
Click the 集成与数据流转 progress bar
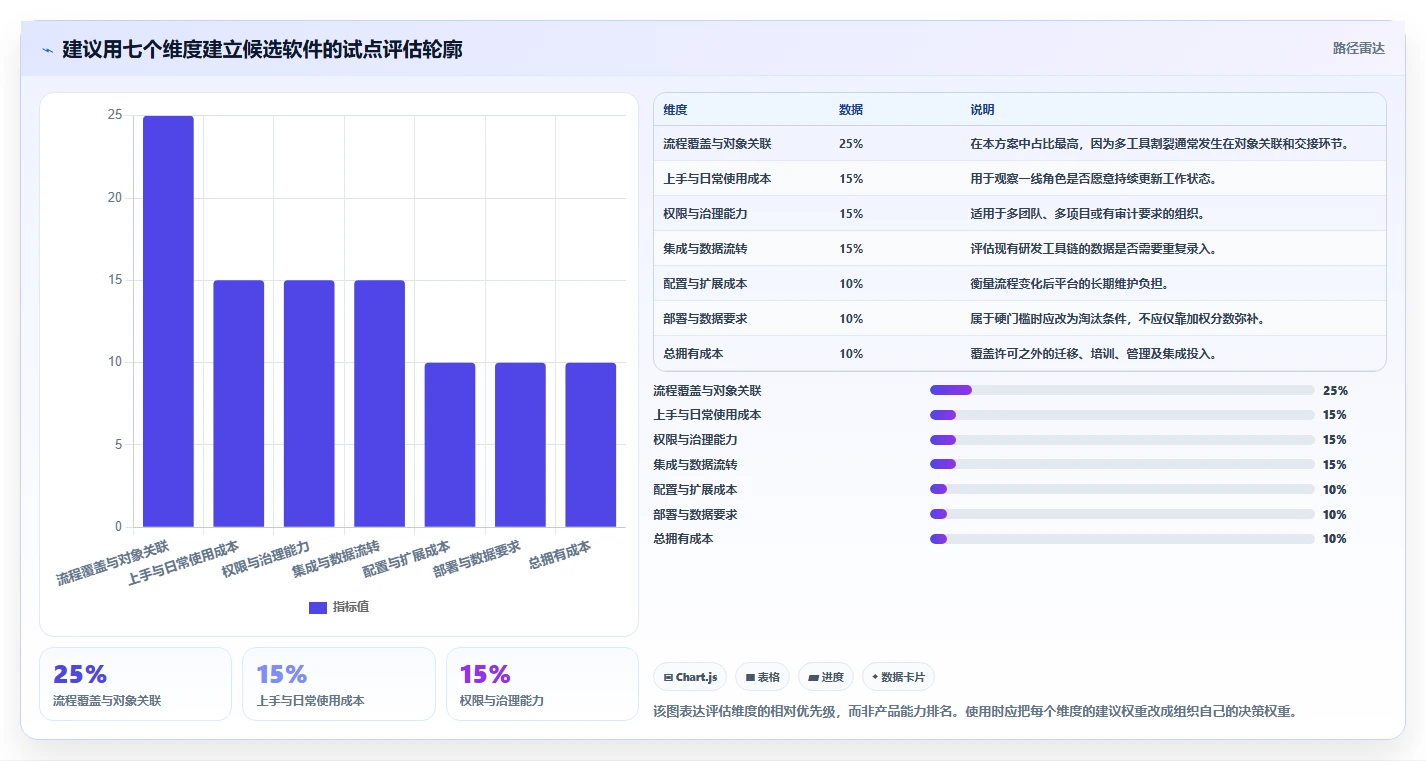coord(1122,464)
